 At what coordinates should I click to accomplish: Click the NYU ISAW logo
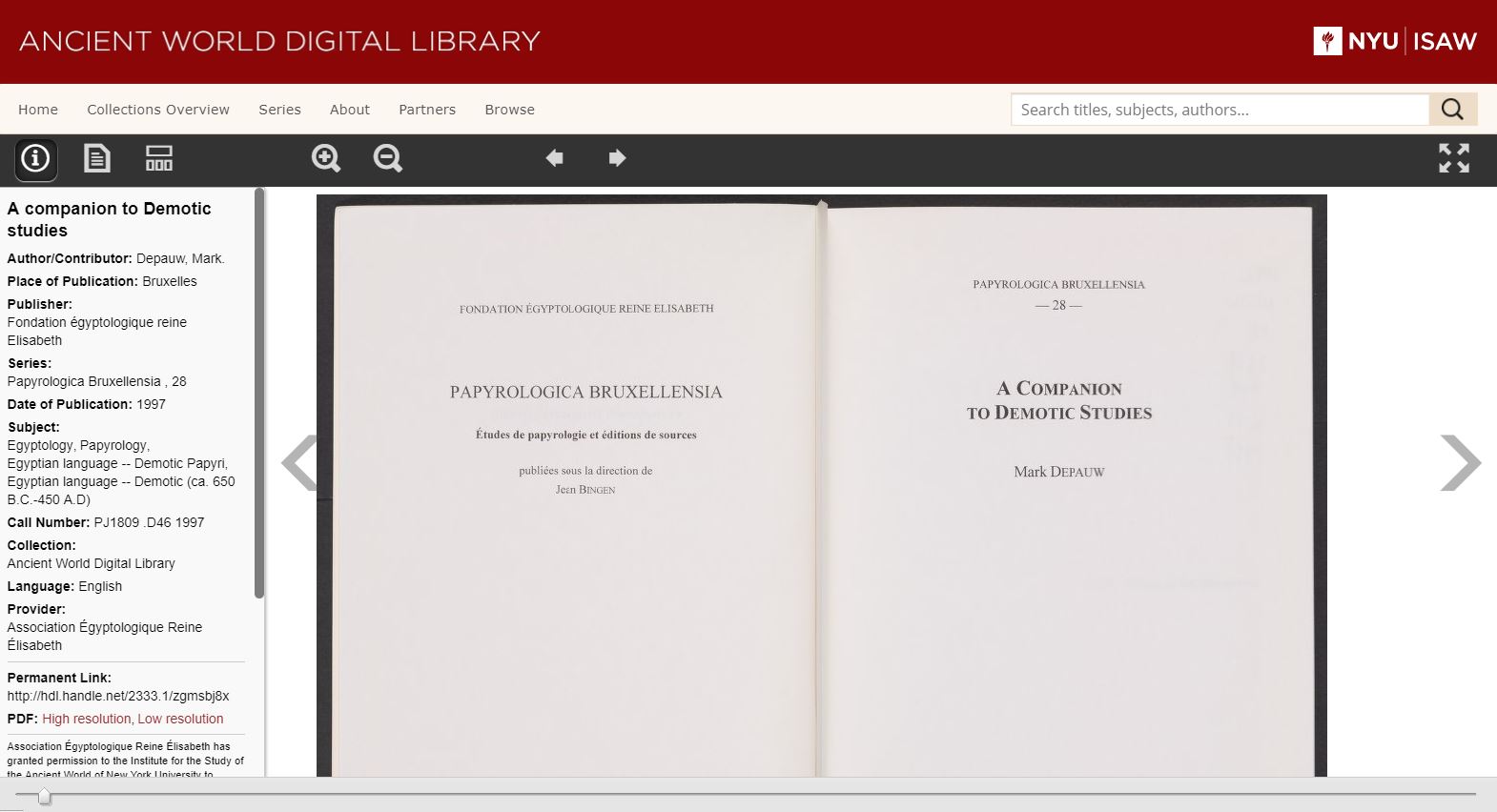tap(1394, 41)
